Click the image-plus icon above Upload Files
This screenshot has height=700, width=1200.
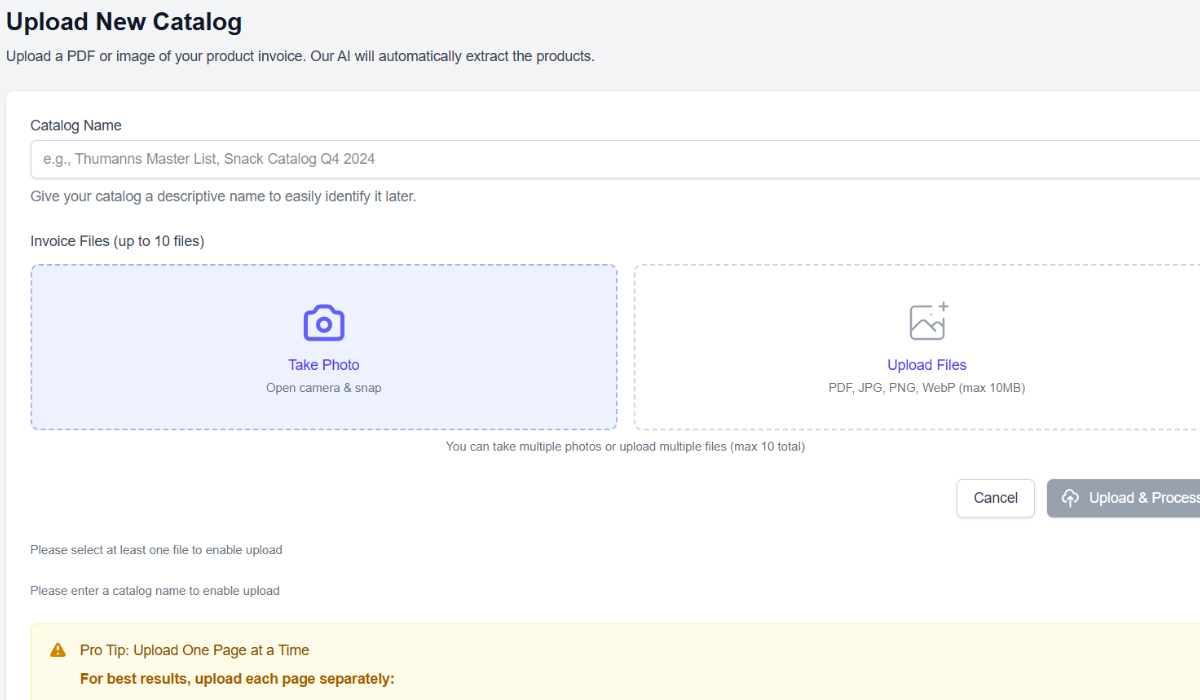point(927,322)
